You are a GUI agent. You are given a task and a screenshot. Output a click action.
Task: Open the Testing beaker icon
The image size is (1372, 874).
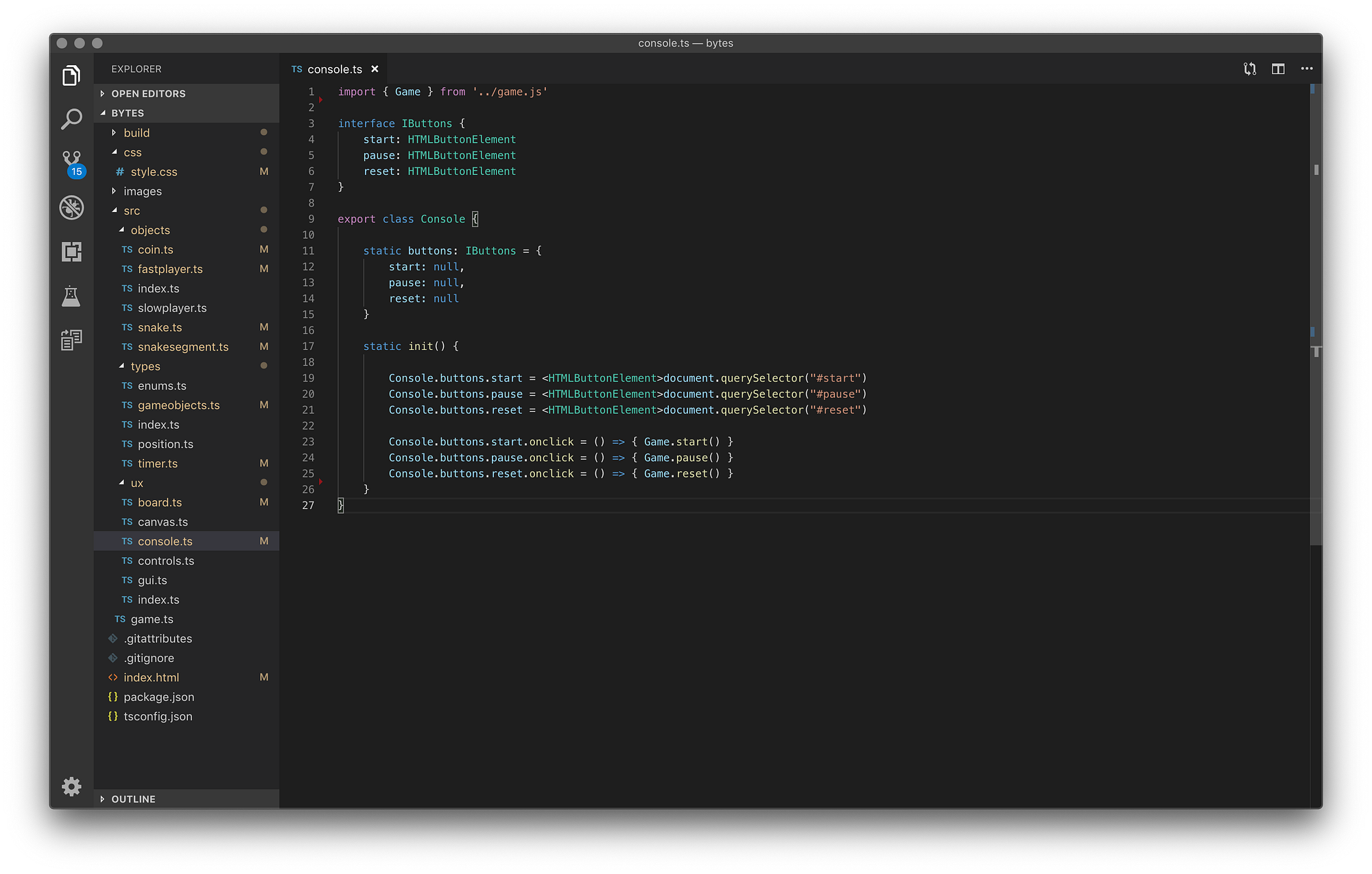(71, 296)
